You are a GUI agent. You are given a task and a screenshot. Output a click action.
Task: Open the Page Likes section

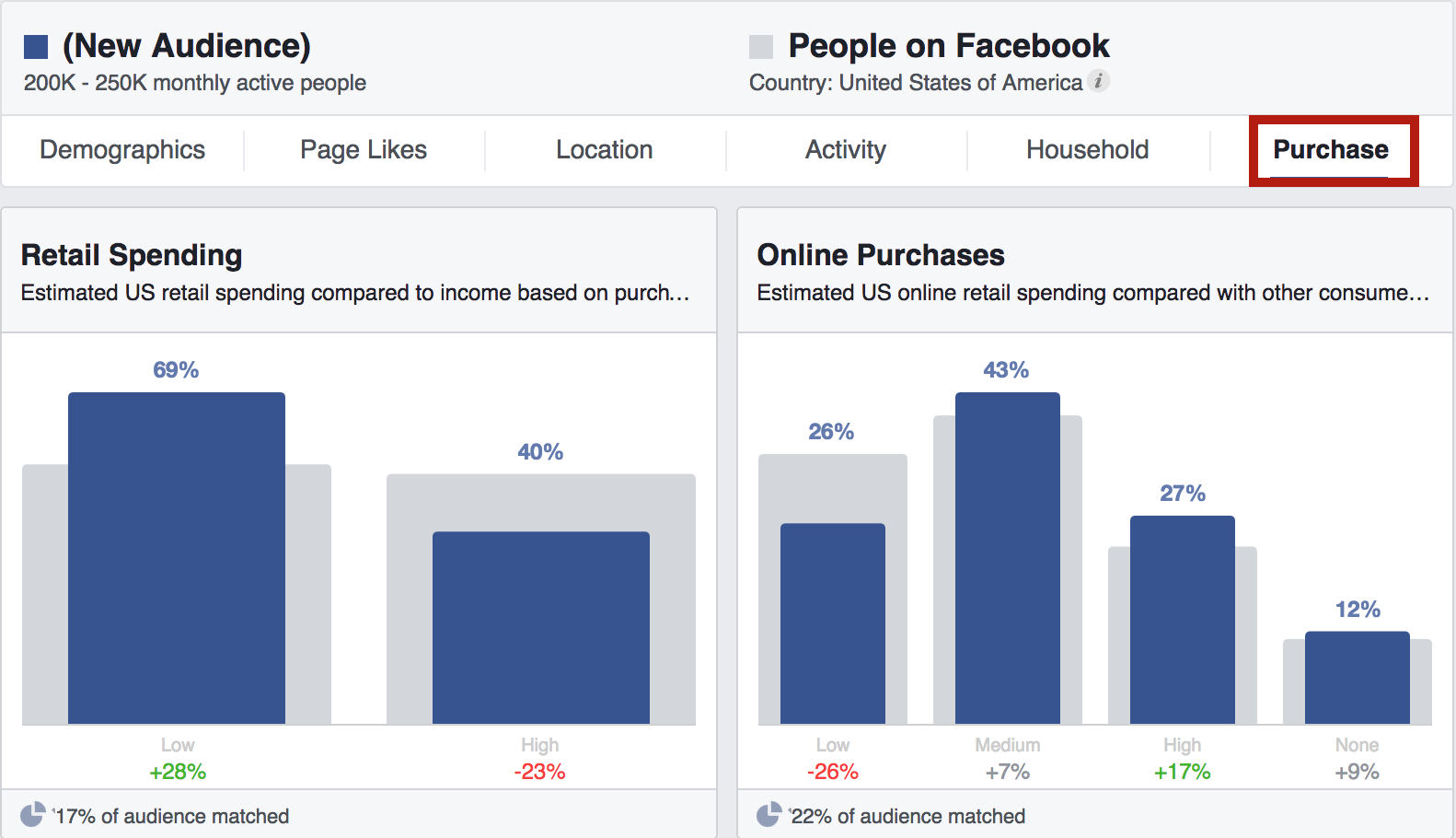363,149
